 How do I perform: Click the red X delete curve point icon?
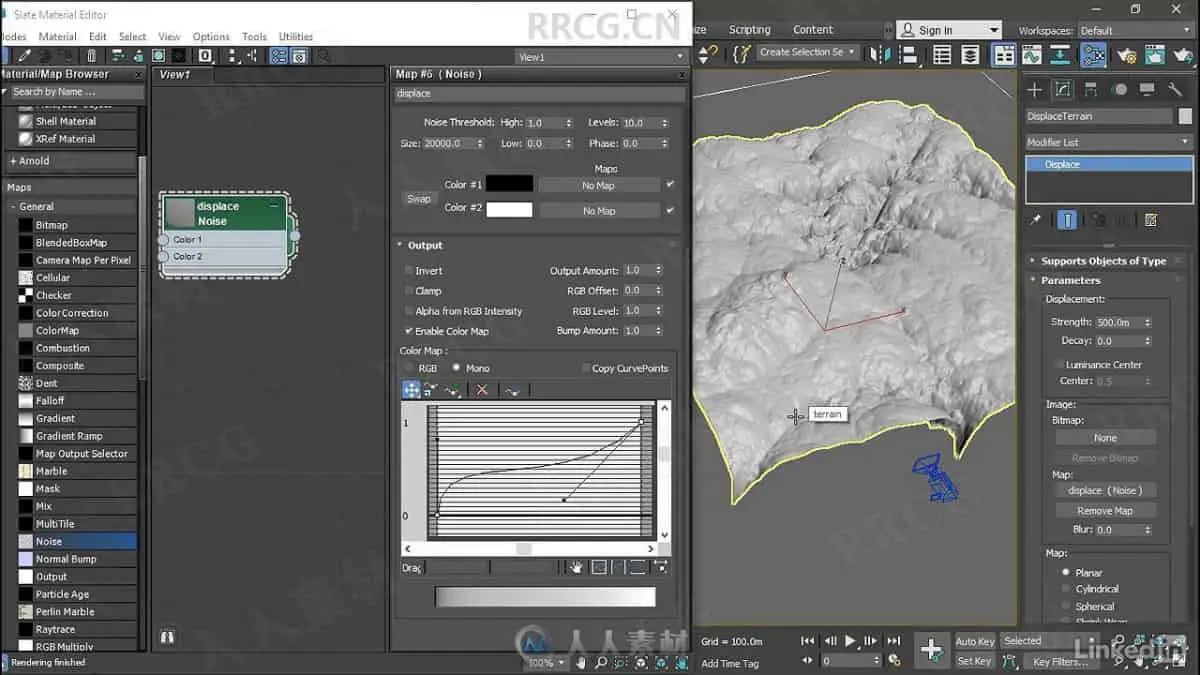tap(482, 390)
